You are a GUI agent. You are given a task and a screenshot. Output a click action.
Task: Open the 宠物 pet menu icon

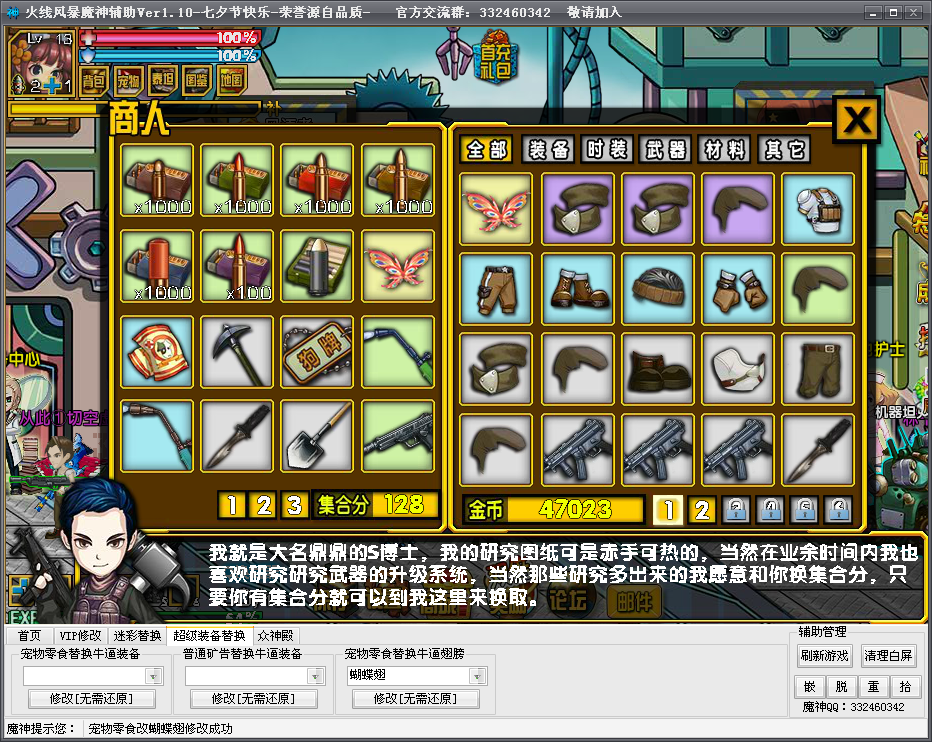tap(128, 80)
